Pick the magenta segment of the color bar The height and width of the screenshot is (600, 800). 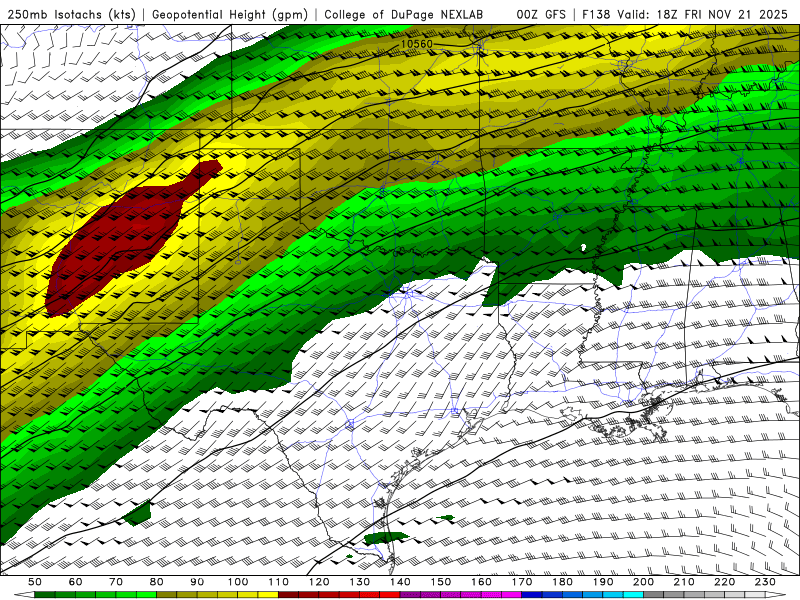512,595
